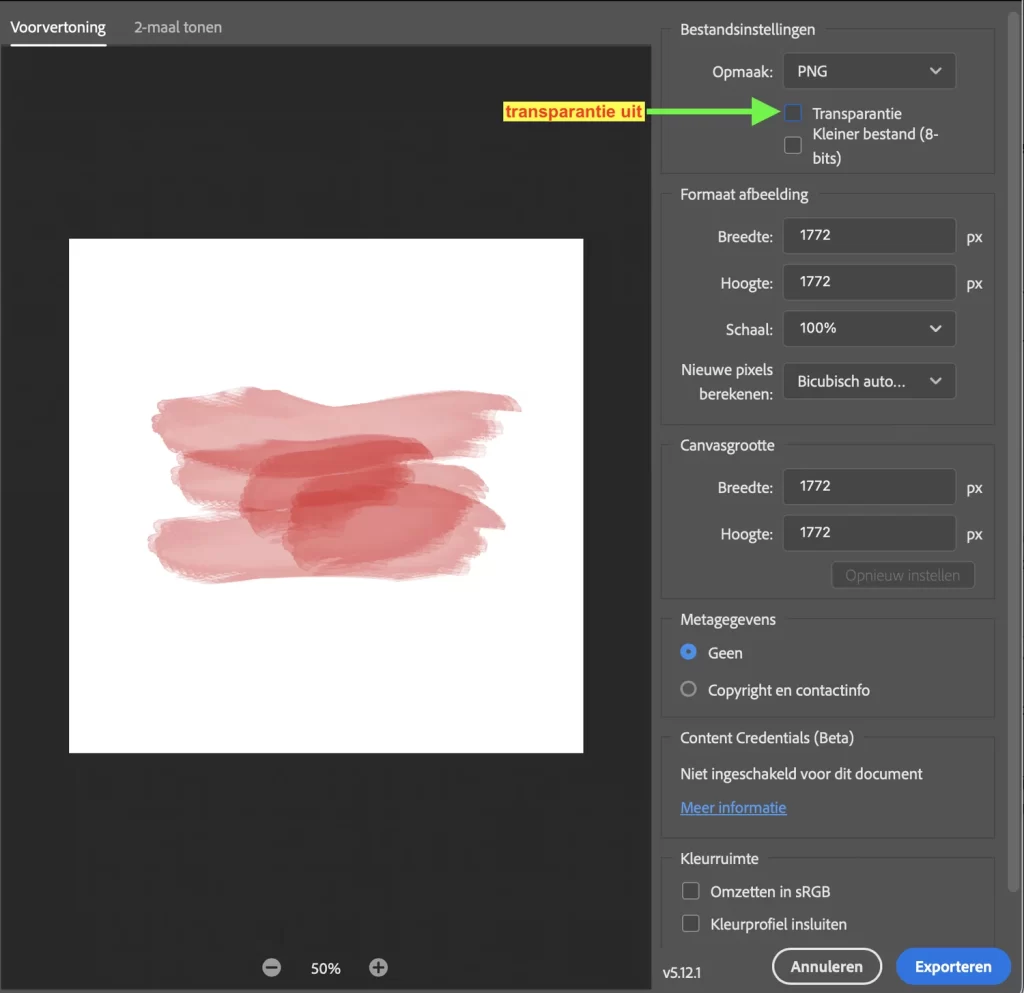Viewport: 1024px width, 993px height.
Task: Toggle the Kleiner bestand (8-bits) checkbox
Action: (793, 145)
